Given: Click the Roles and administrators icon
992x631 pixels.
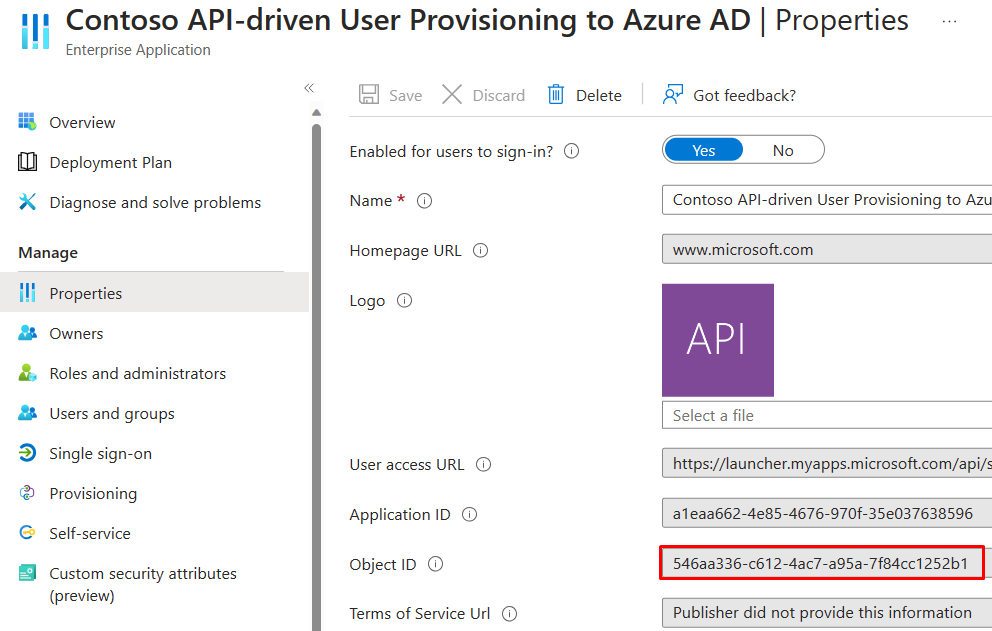Looking at the screenshot, I should pyautogui.click(x=27, y=373).
